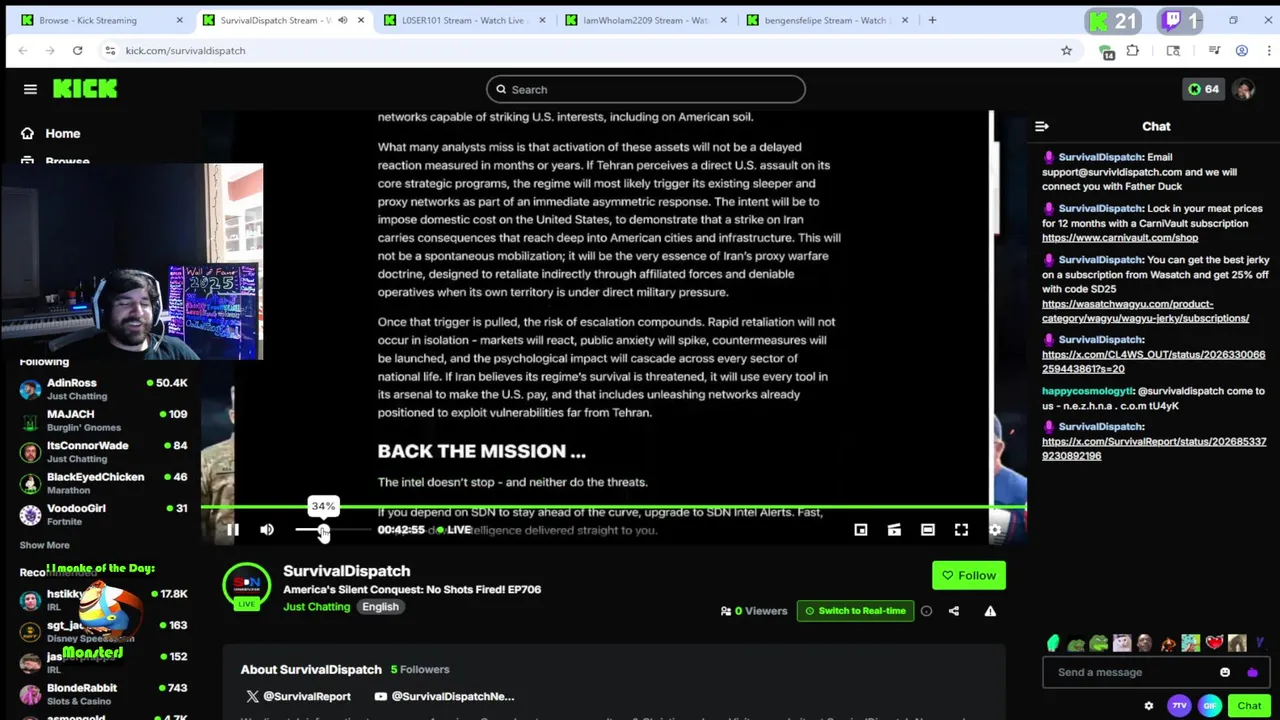Open hamburger sidebar menu

[30, 89]
